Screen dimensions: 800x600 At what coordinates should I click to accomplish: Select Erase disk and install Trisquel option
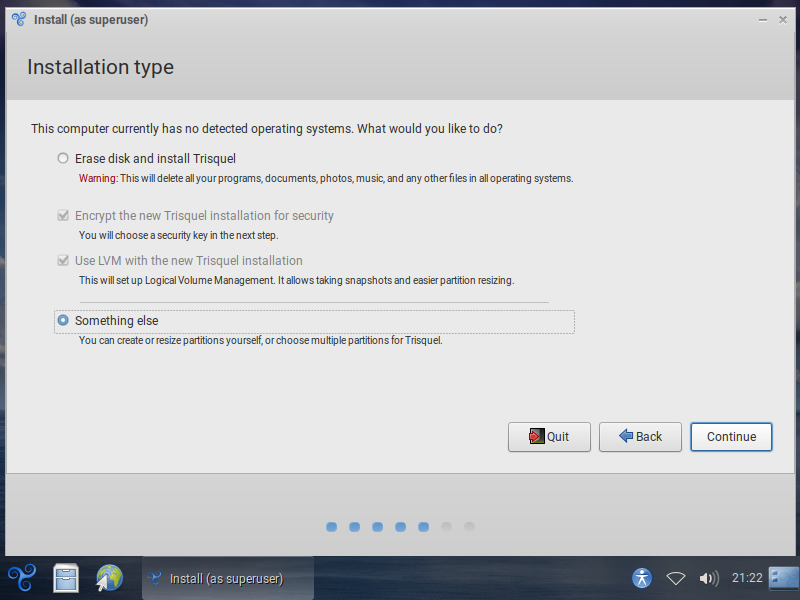[x=63, y=159]
